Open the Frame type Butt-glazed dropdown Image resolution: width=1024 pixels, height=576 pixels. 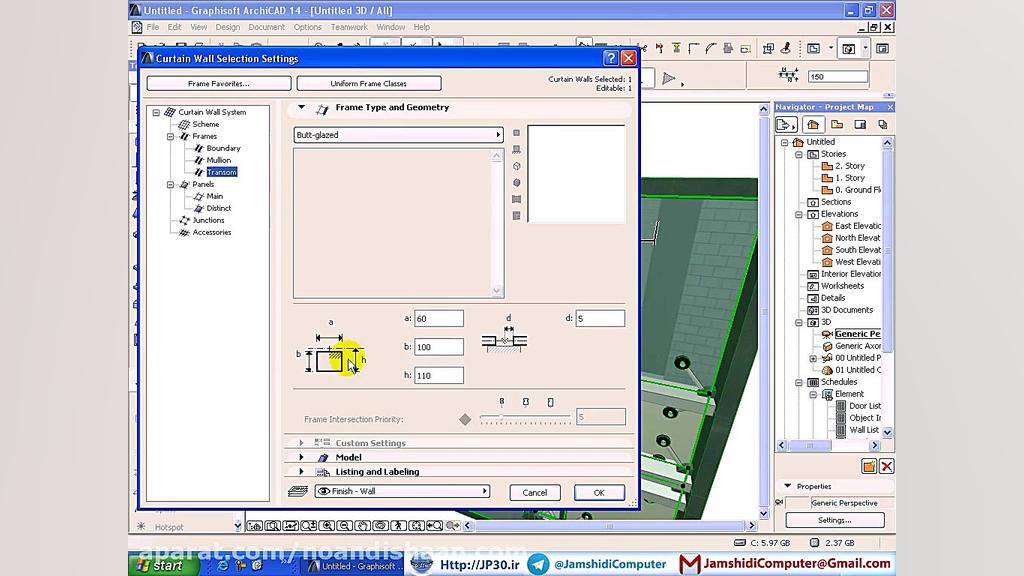pyautogui.click(x=398, y=135)
